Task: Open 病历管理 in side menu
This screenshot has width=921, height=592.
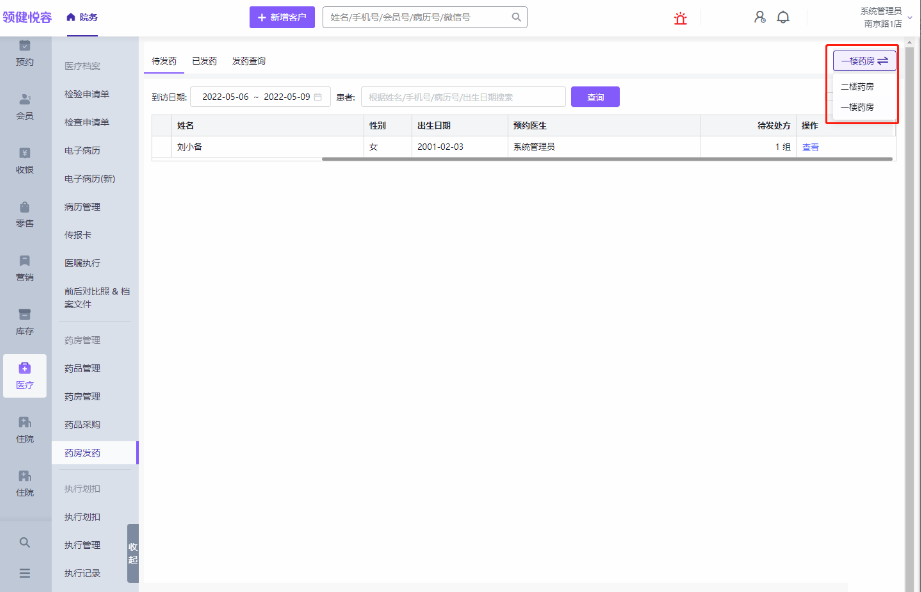Action: pos(82,207)
